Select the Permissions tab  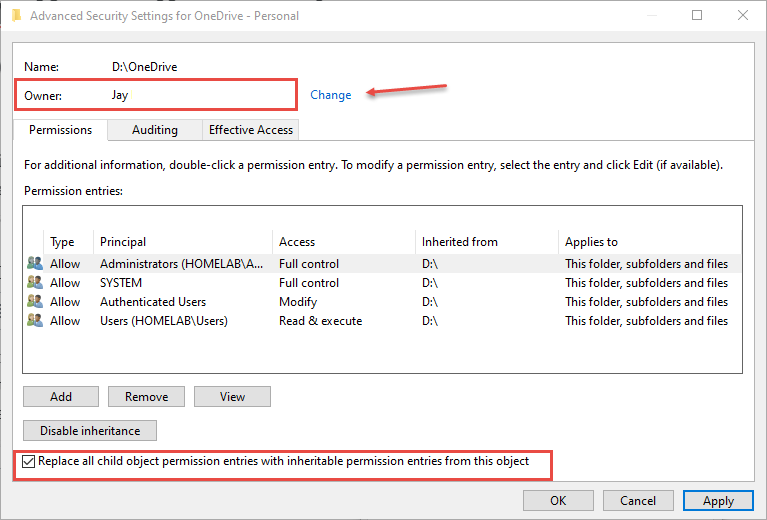(60, 130)
